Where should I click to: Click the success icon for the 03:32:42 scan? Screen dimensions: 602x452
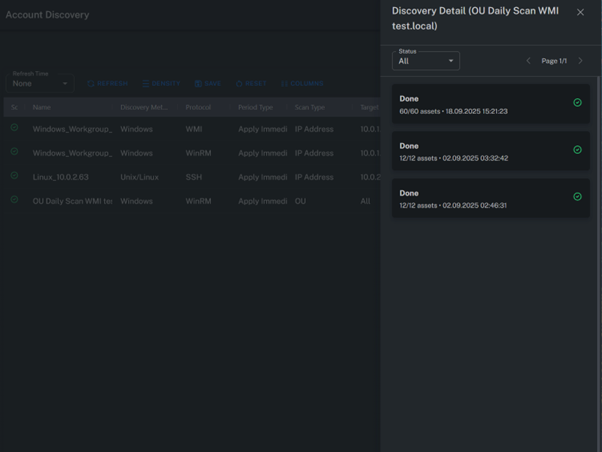coord(577,150)
